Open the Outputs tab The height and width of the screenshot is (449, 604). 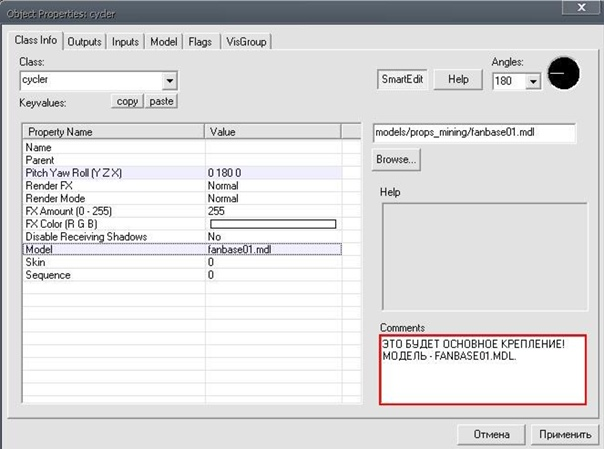click(84, 42)
